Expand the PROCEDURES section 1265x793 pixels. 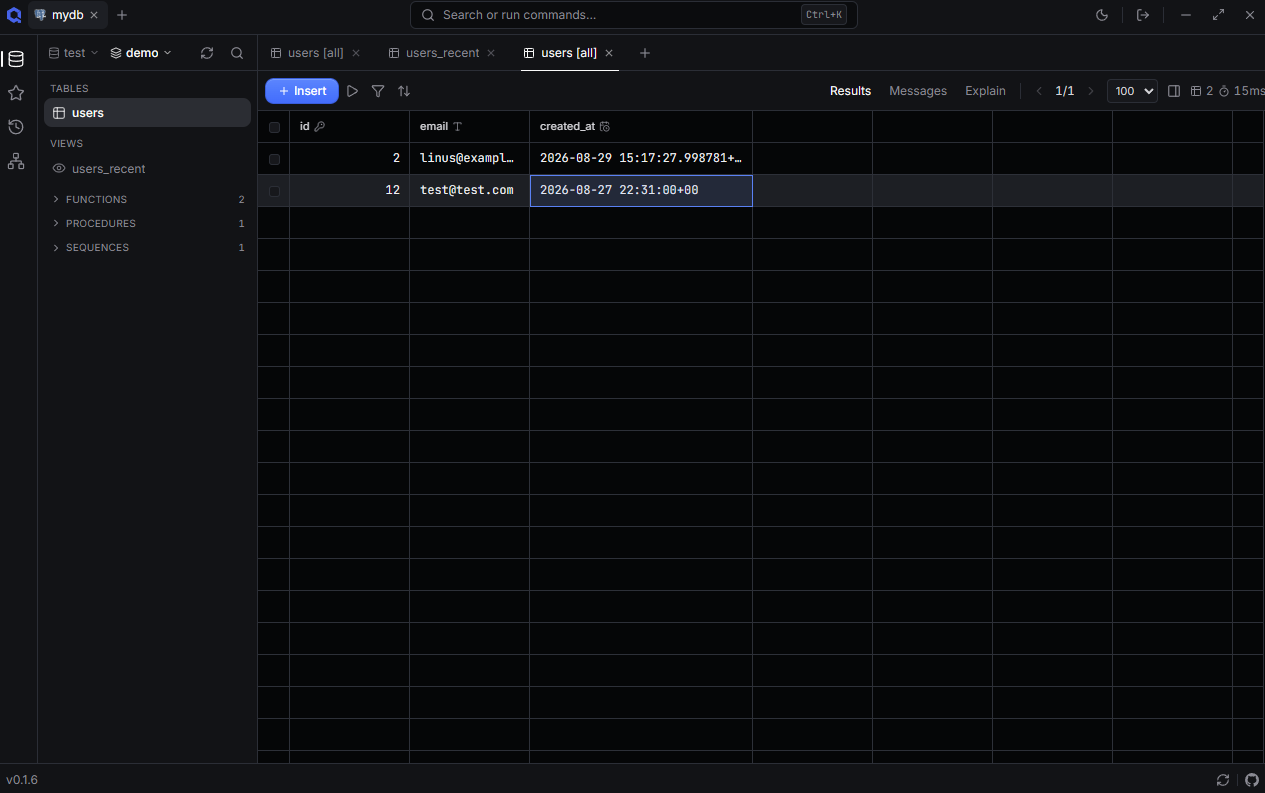[x=148, y=223]
